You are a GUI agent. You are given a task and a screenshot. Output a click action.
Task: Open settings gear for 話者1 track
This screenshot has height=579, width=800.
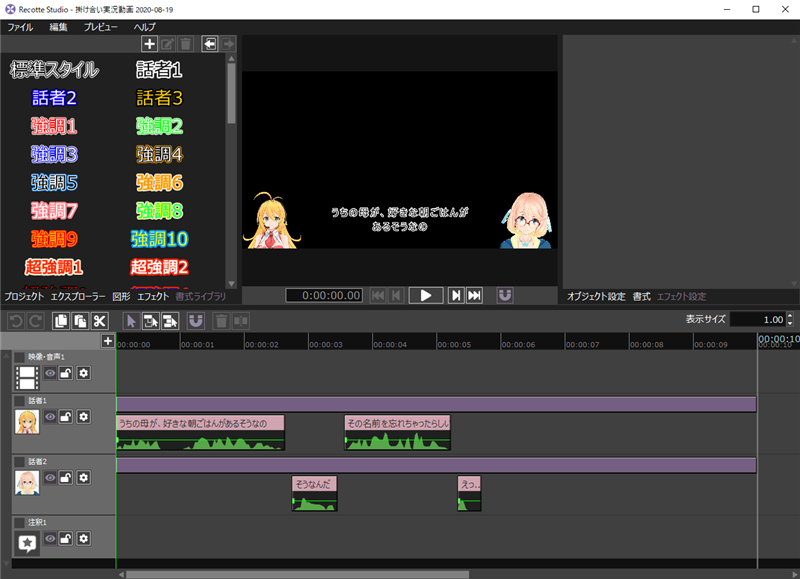[x=84, y=417]
